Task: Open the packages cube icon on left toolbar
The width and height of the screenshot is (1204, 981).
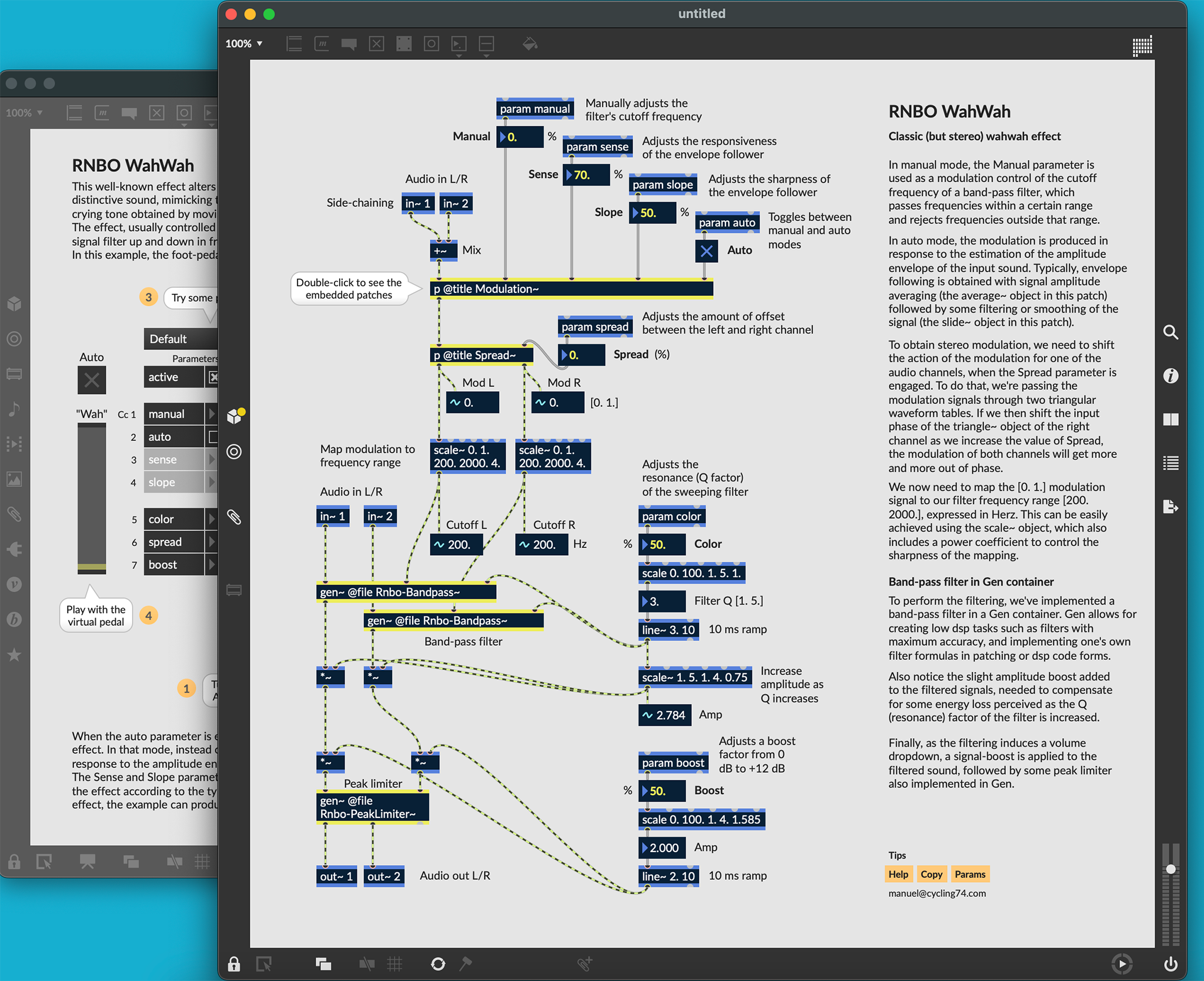Action: [x=235, y=416]
